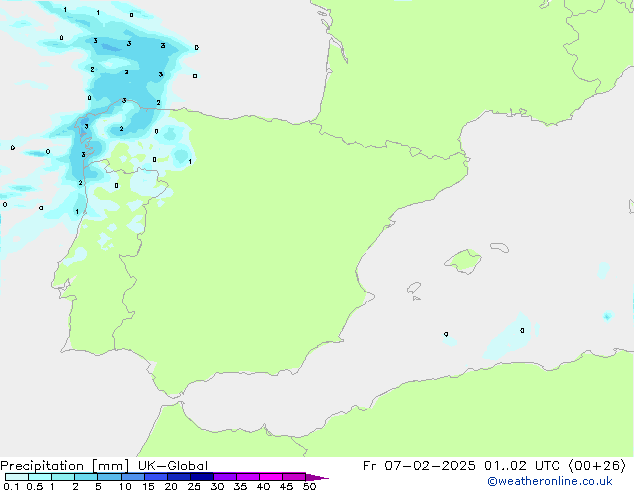
Task: Click the above-50 arrow tip of the legend
Action: pos(317,477)
